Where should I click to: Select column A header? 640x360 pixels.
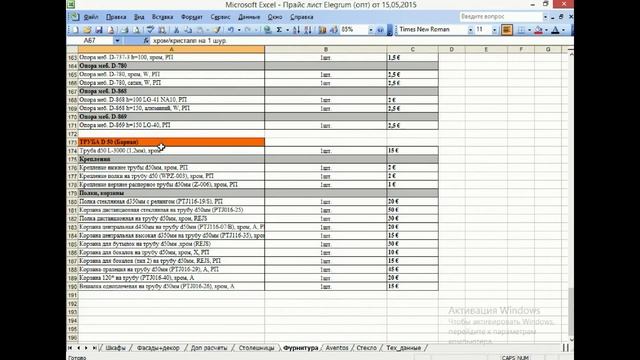(171, 49)
